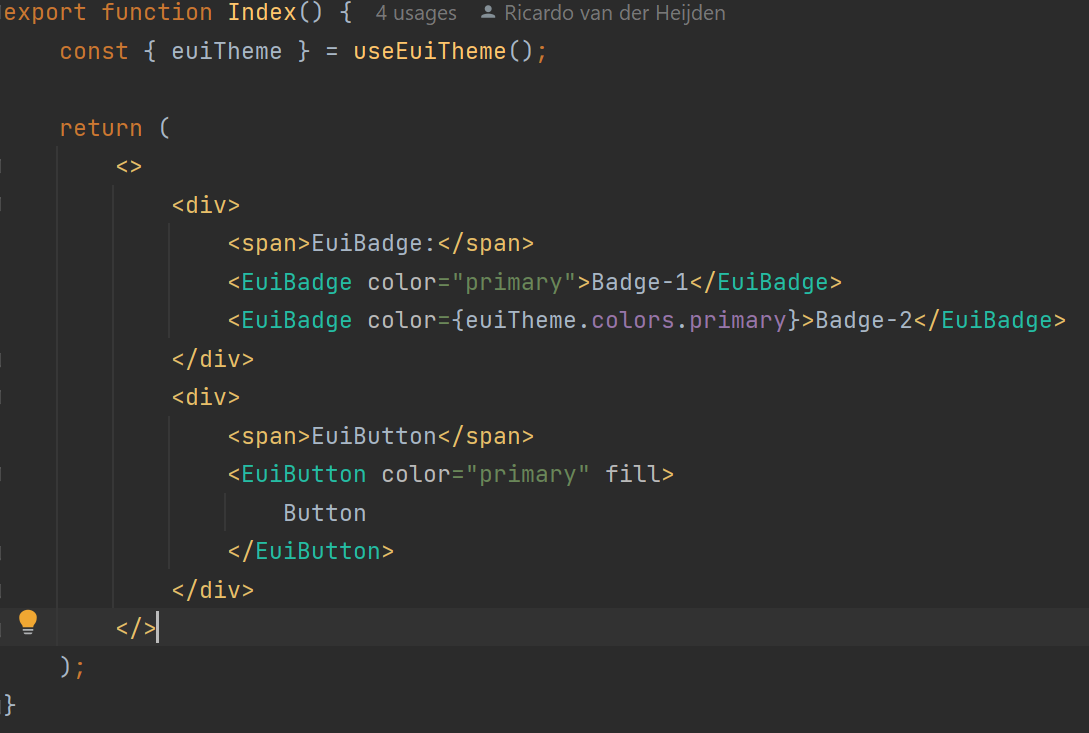Click the author name Ricardo van der Heijden

(x=612, y=13)
